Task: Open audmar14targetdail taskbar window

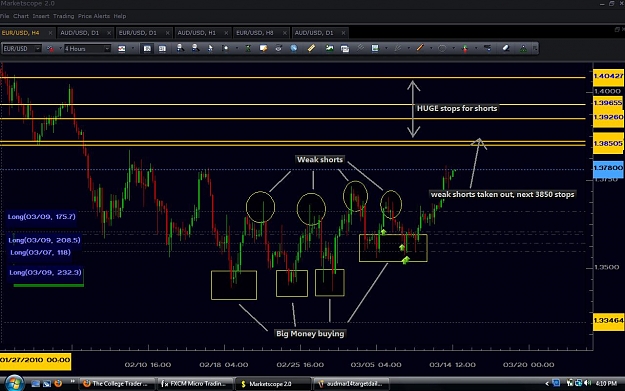Action: tap(351, 383)
